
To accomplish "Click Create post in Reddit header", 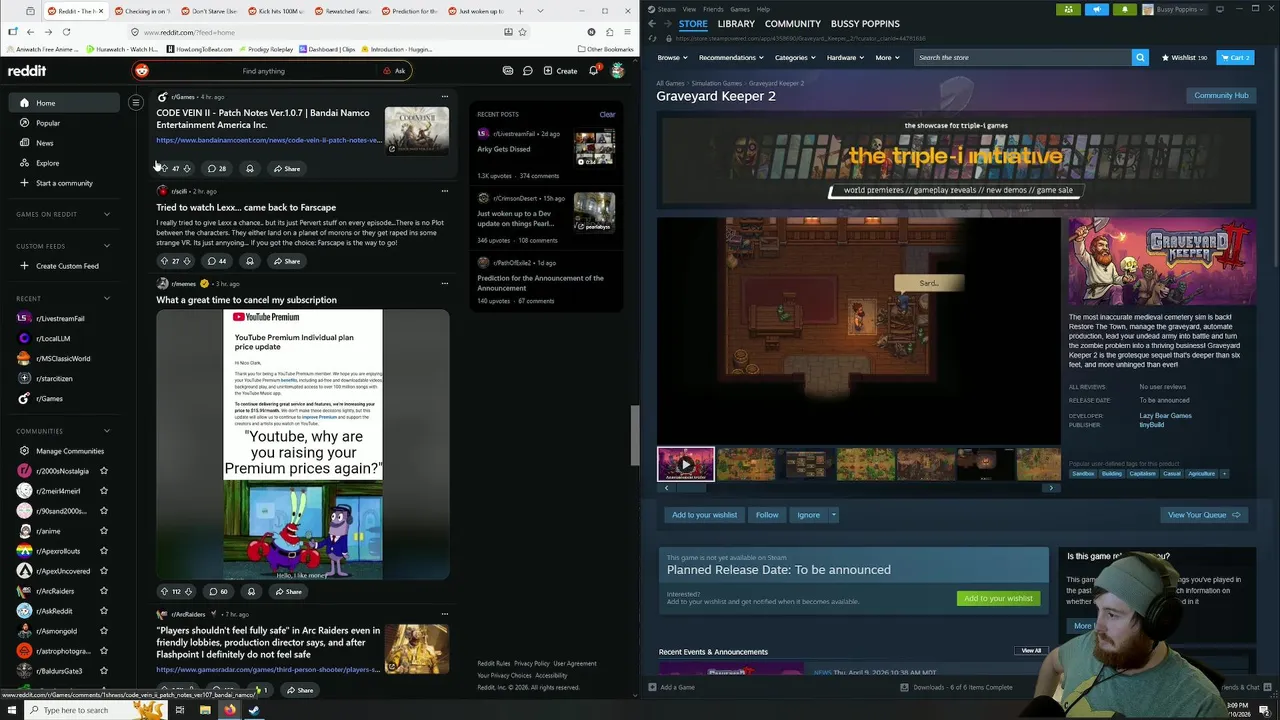I will (560, 71).
